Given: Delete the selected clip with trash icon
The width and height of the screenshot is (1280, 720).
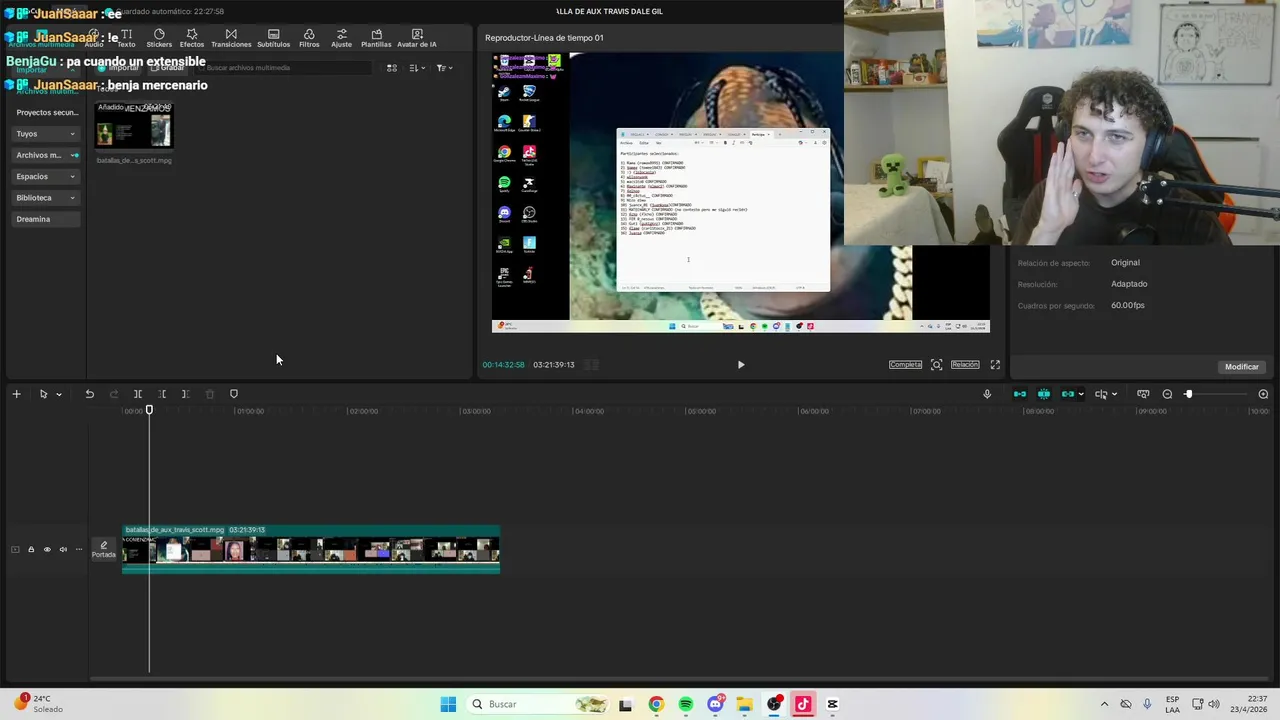Looking at the screenshot, I should click(209, 394).
